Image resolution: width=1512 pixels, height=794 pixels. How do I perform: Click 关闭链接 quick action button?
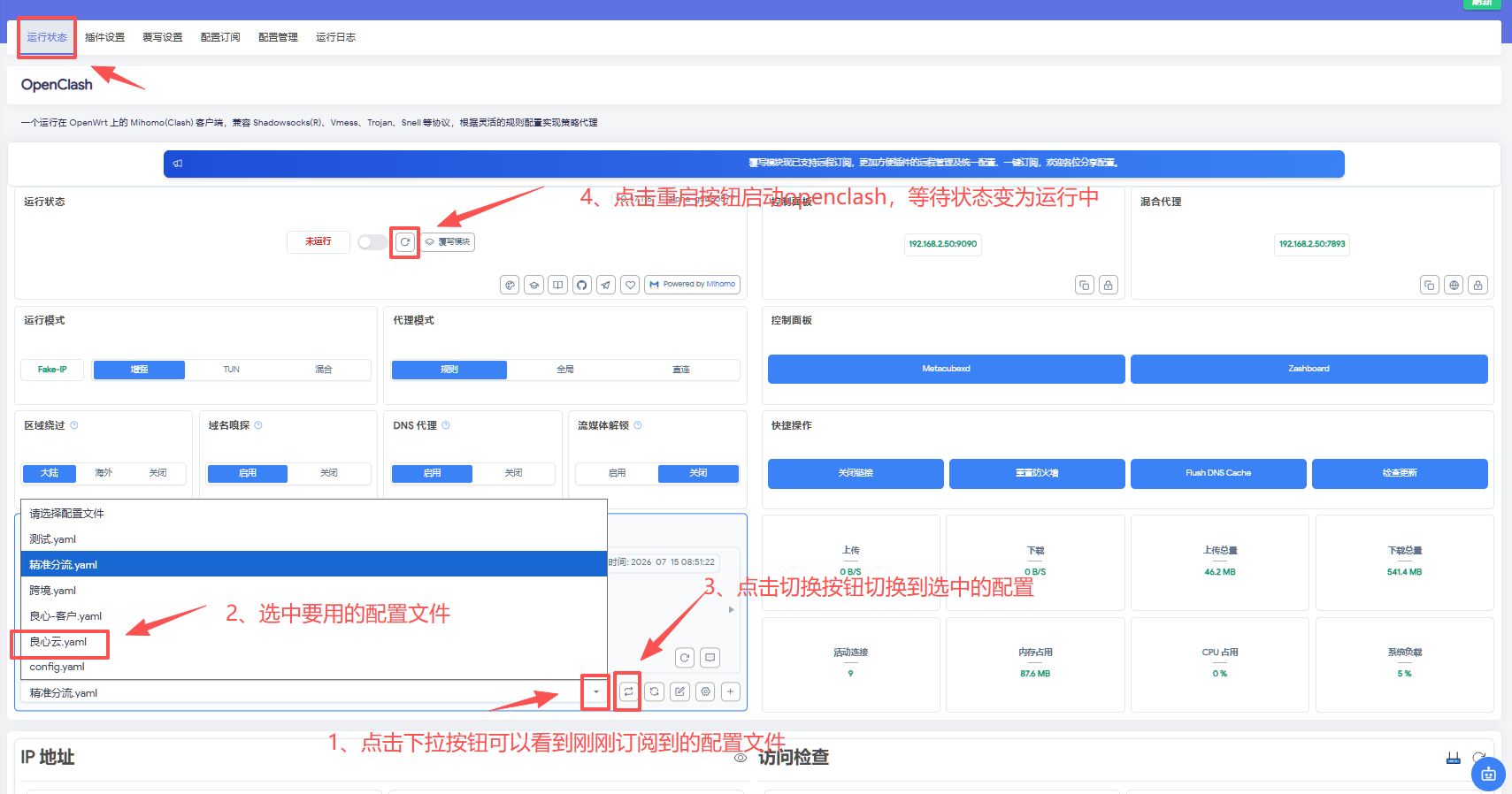coord(856,473)
